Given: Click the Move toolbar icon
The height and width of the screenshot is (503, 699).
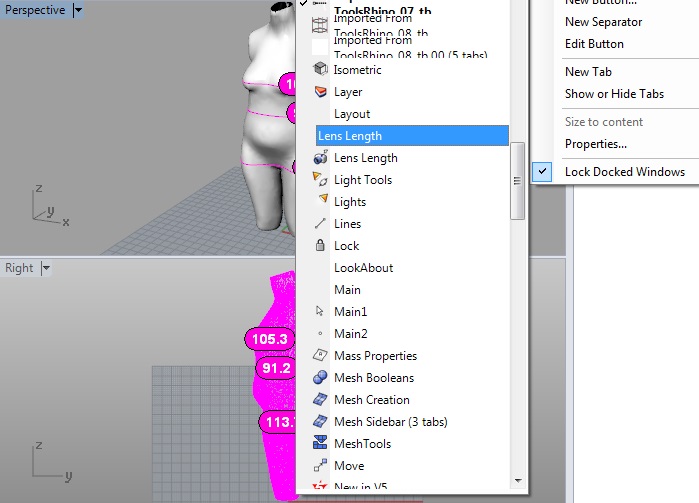Looking at the screenshot, I should (x=320, y=465).
